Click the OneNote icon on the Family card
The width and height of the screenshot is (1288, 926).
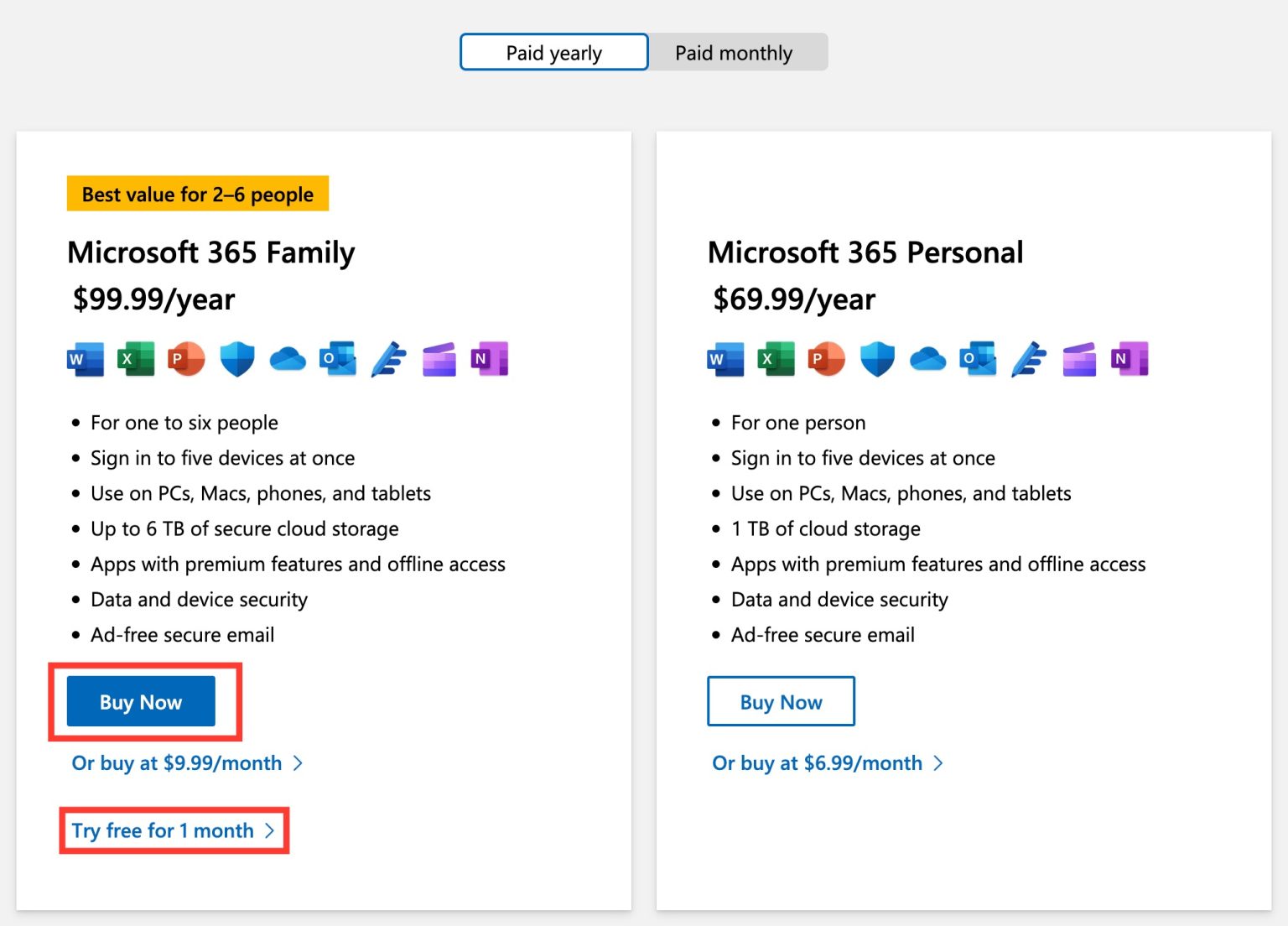pyautogui.click(x=488, y=358)
